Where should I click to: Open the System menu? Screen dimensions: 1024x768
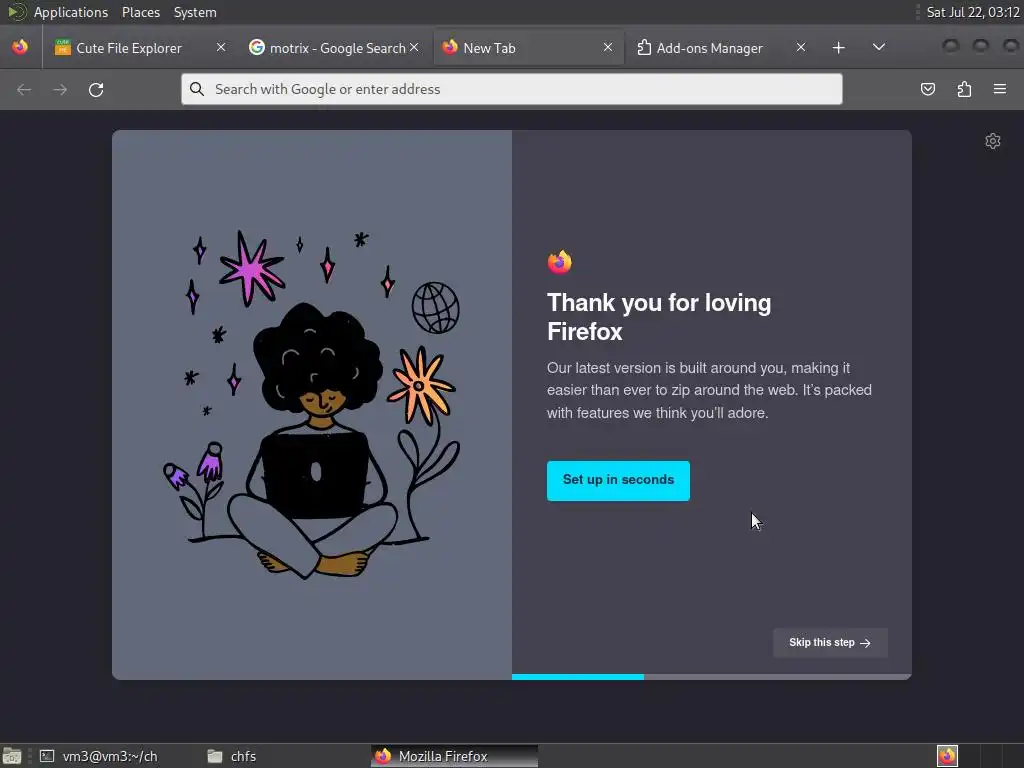point(195,12)
